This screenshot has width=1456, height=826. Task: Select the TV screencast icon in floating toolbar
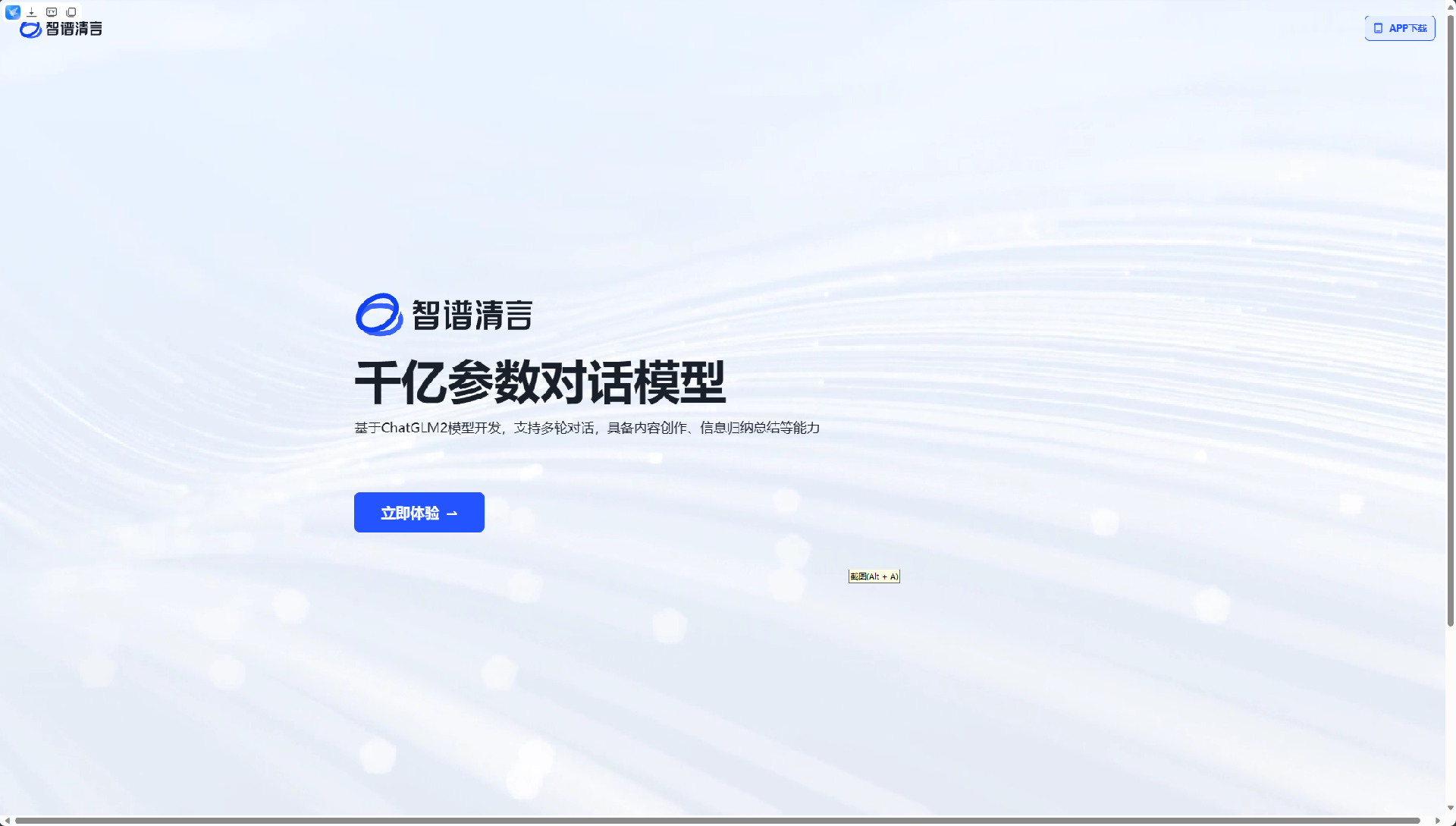tap(52, 12)
